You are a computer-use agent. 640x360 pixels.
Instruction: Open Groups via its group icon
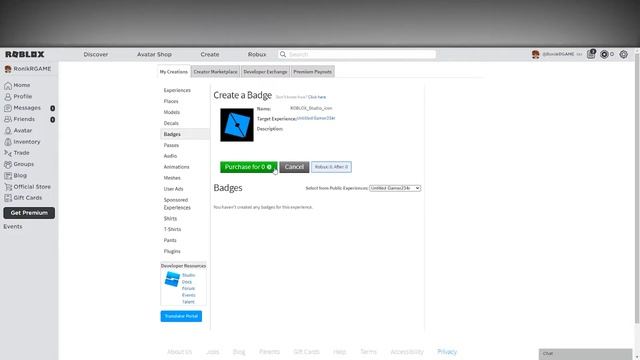[8, 164]
